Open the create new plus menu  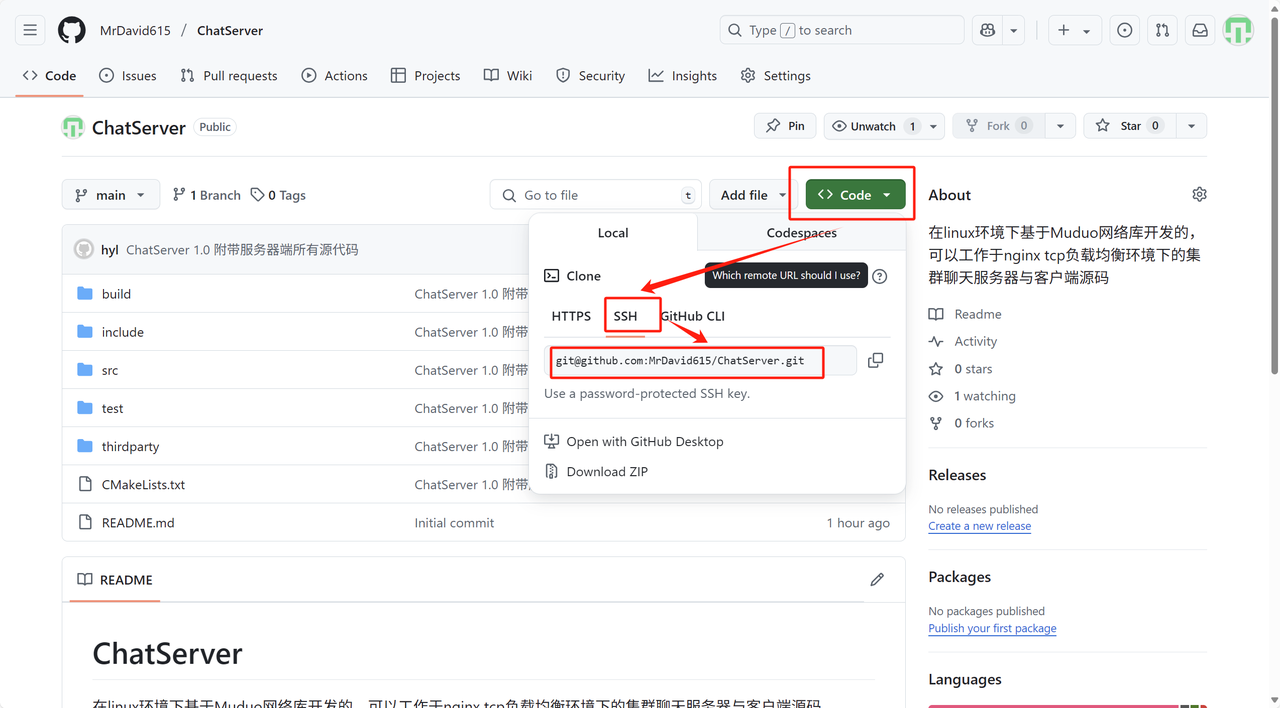point(1075,30)
